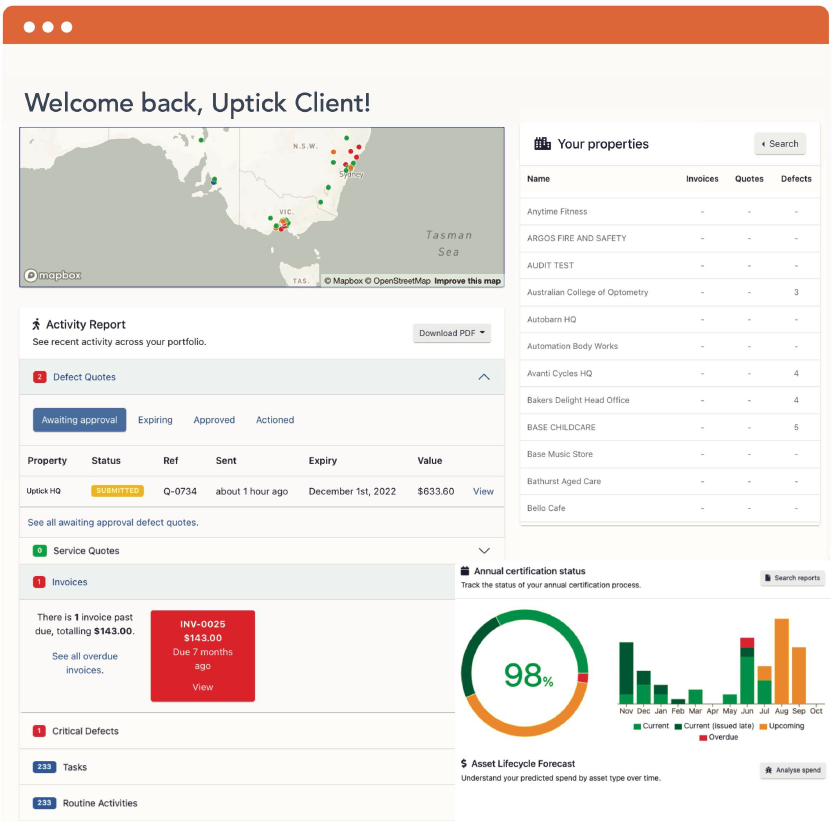Click the green 0 badge on Service Quotes

tap(39, 550)
